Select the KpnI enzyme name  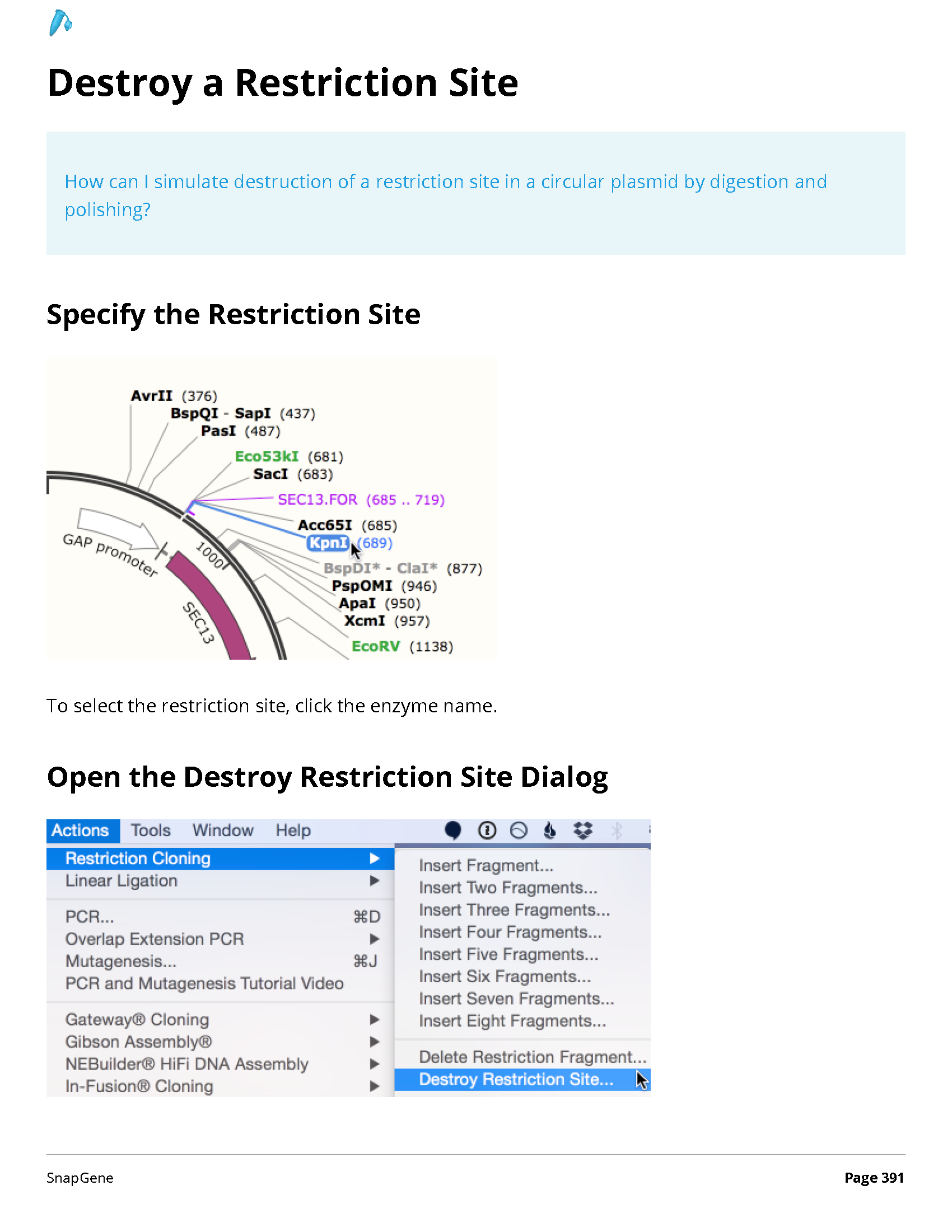(328, 543)
